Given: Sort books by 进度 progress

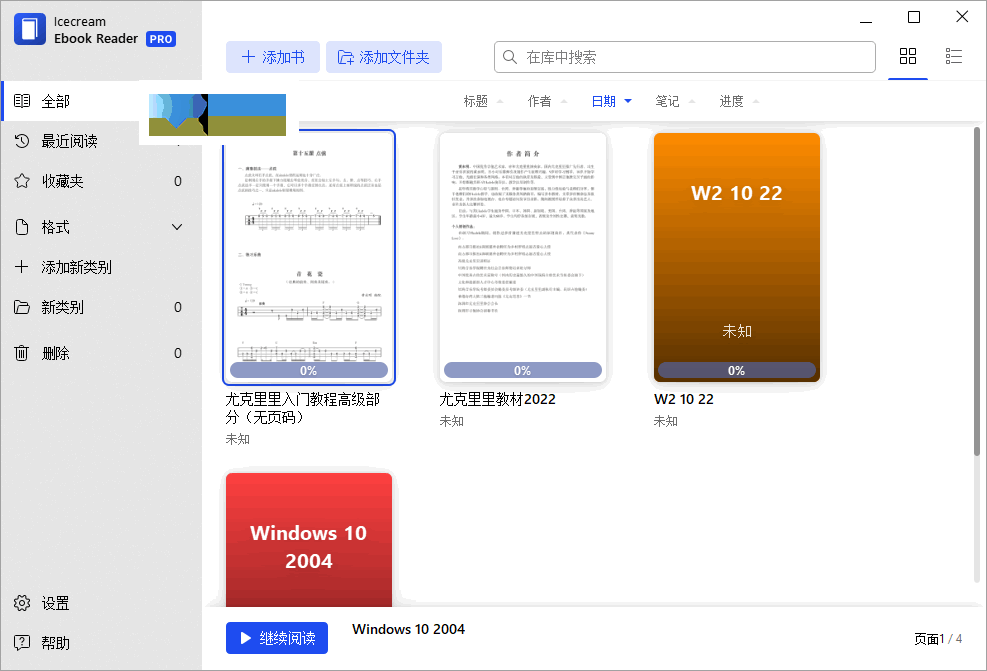Looking at the screenshot, I should (739, 101).
